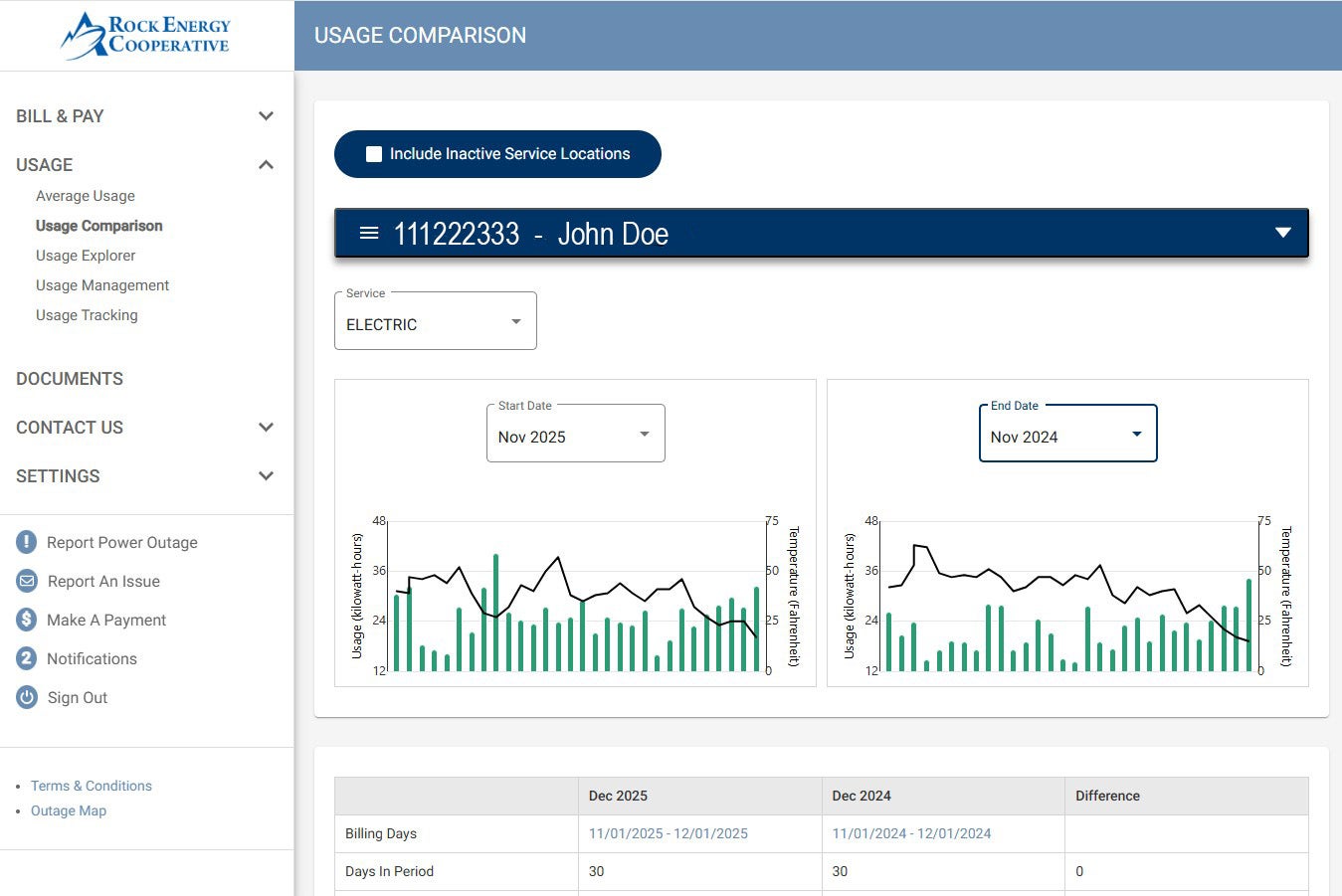Click the Sign Out power icon
Viewport: 1342px width, 896px height.
[x=27, y=697]
